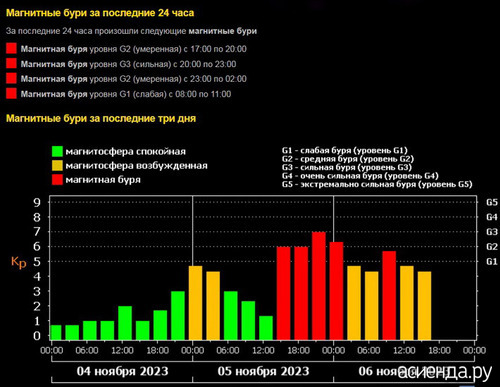This screenshot has height=387, width=500.
Task: Click the red square beside G2 storm 23:00–02:00
Action: point(11,78)
